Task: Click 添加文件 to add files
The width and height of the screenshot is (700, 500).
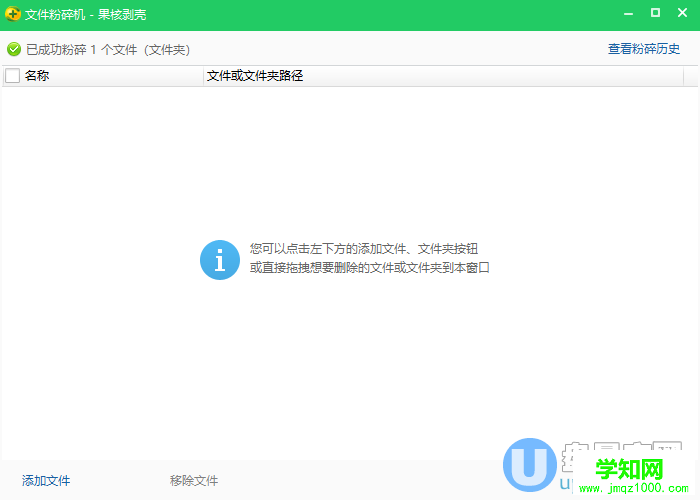Action: click(46, 481)
